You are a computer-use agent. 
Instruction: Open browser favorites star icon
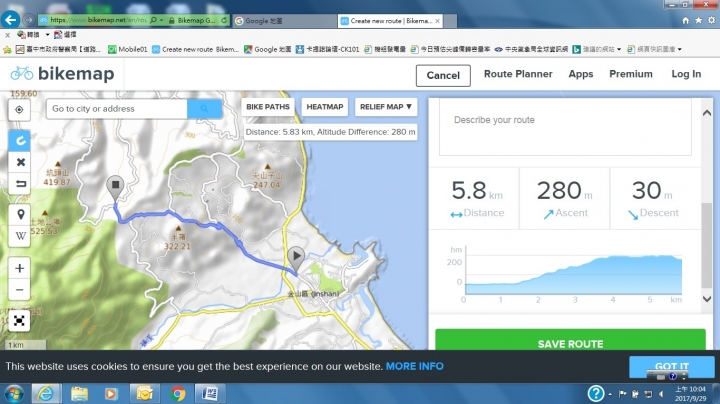tap(698, 21)
